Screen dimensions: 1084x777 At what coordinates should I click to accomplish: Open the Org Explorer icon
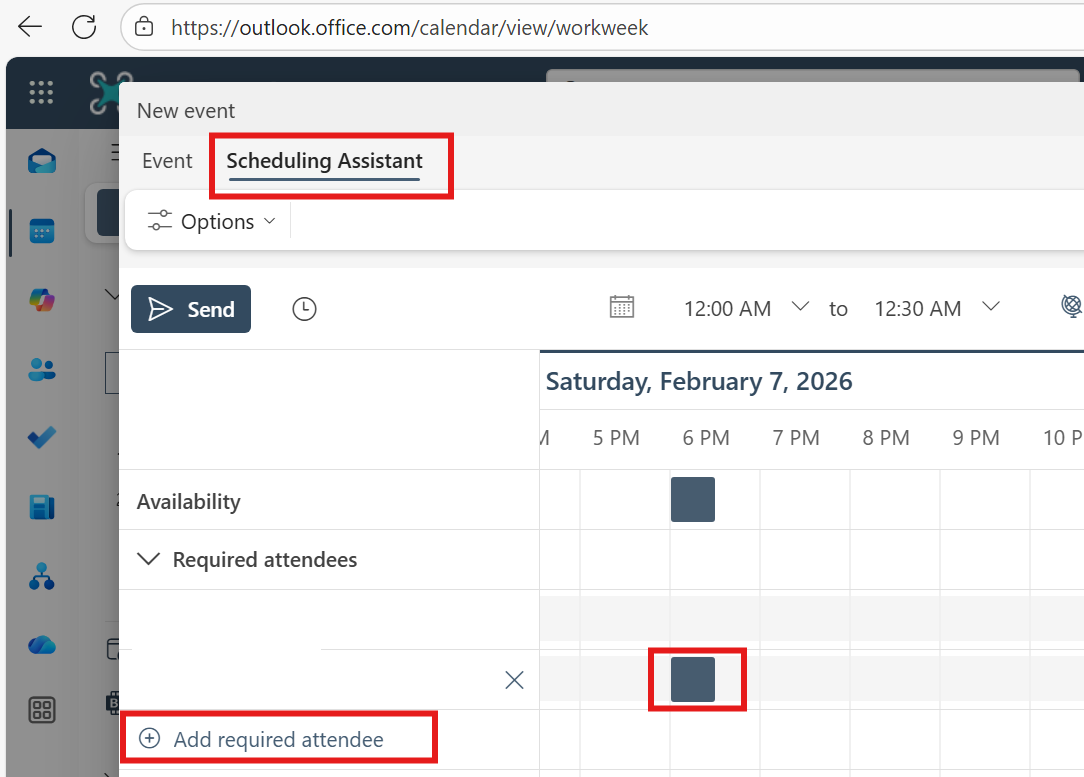coord(41,576)
